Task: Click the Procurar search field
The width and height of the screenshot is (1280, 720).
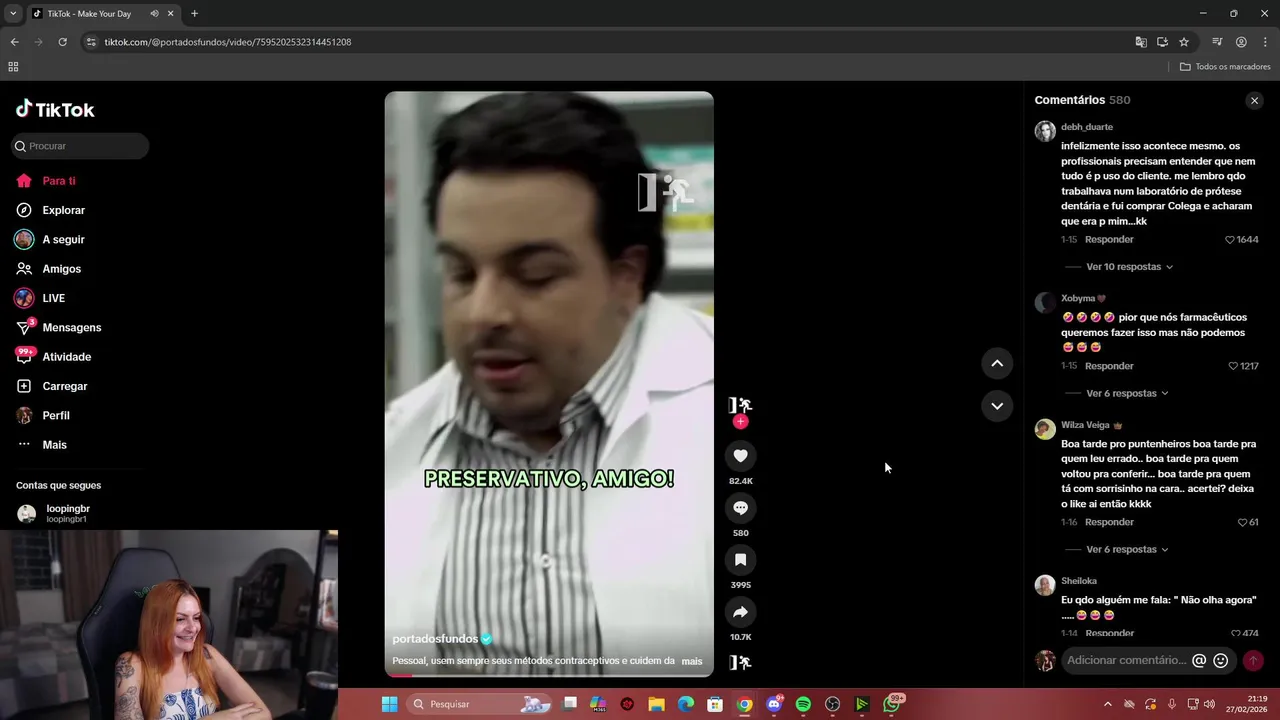Action: pos(80,146)
